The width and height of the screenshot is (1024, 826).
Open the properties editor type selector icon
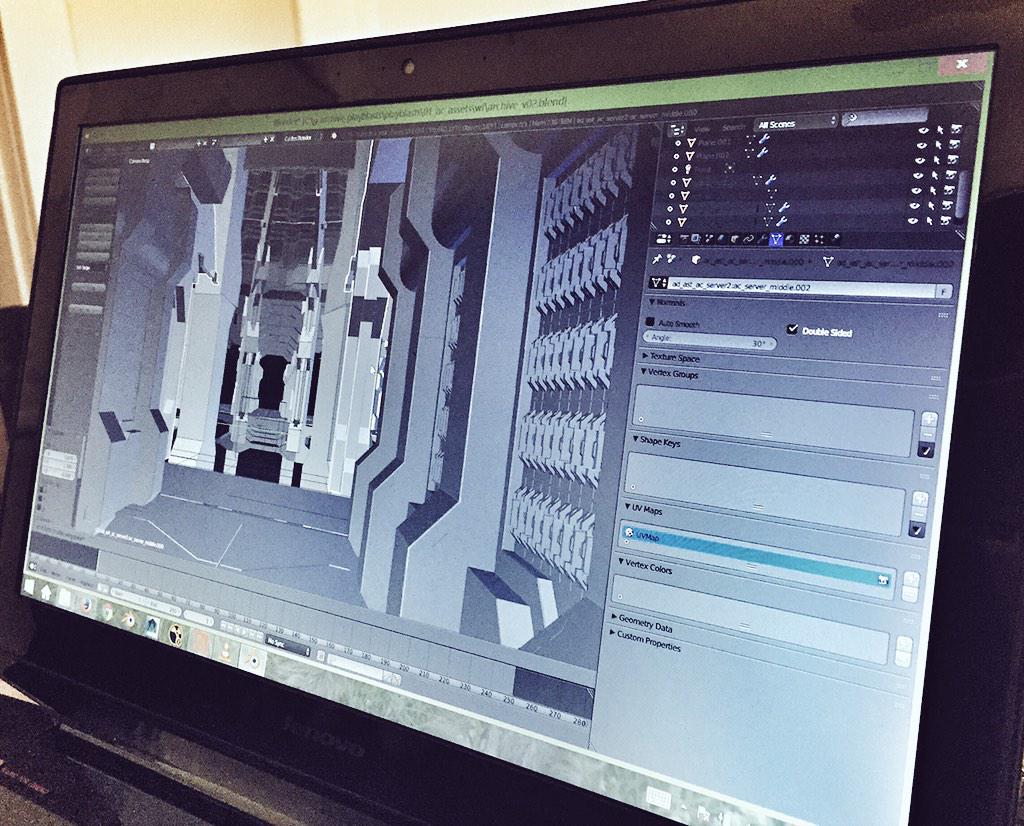(x=663, y=239)
